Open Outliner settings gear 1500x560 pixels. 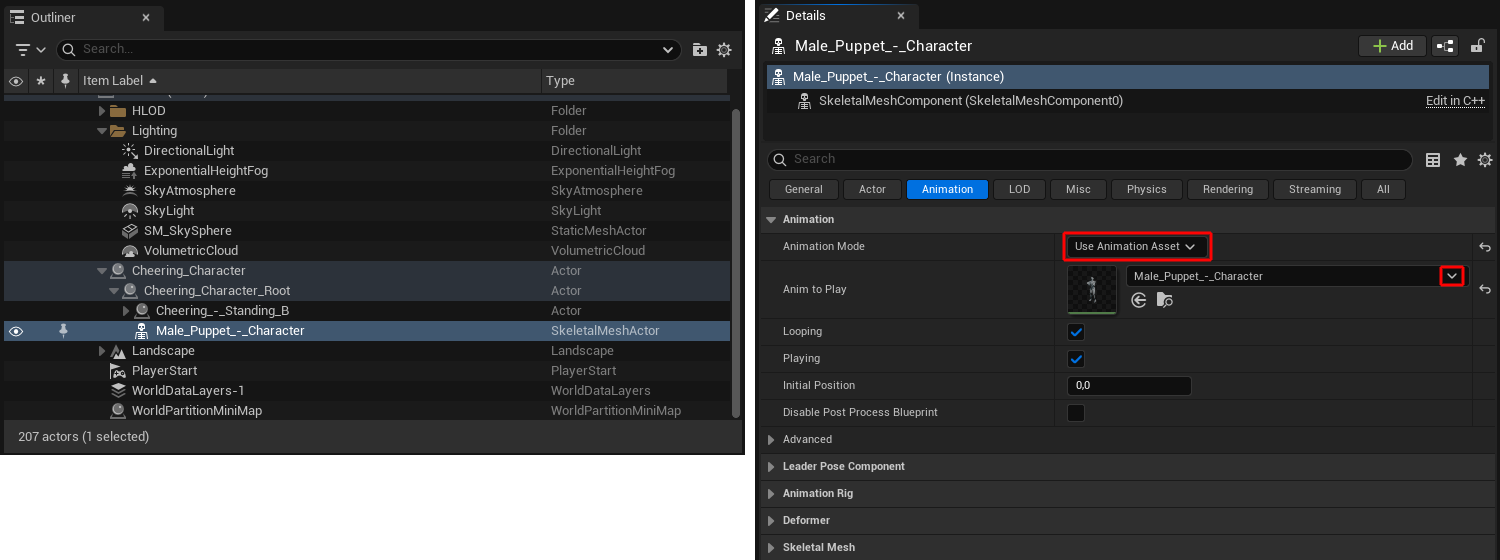click(724, 50)
